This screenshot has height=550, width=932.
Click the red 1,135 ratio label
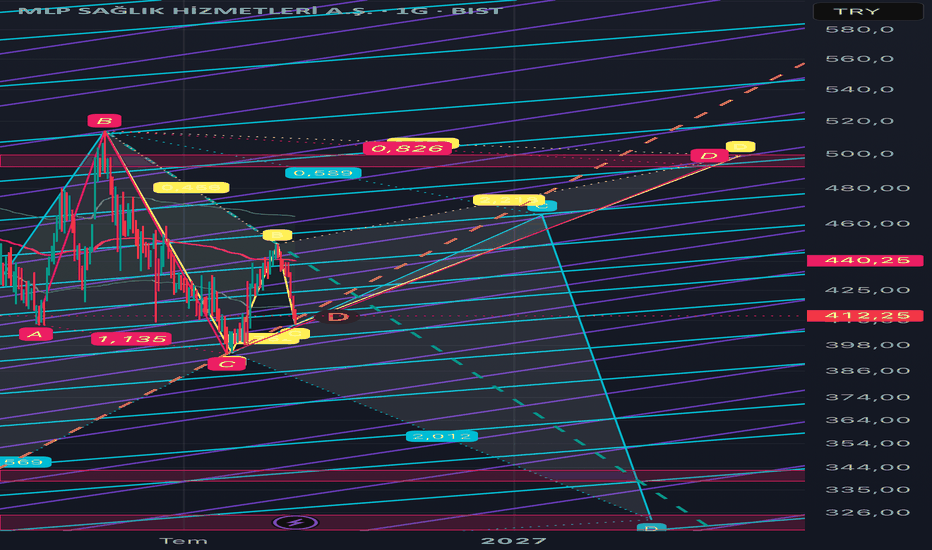pyautogui.click(x=131, y=339)
